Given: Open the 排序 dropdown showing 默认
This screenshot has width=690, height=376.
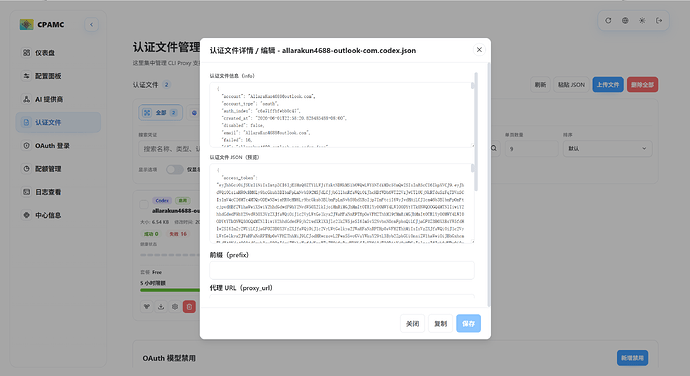Looking at the screenshot, I should coord(607,149).
